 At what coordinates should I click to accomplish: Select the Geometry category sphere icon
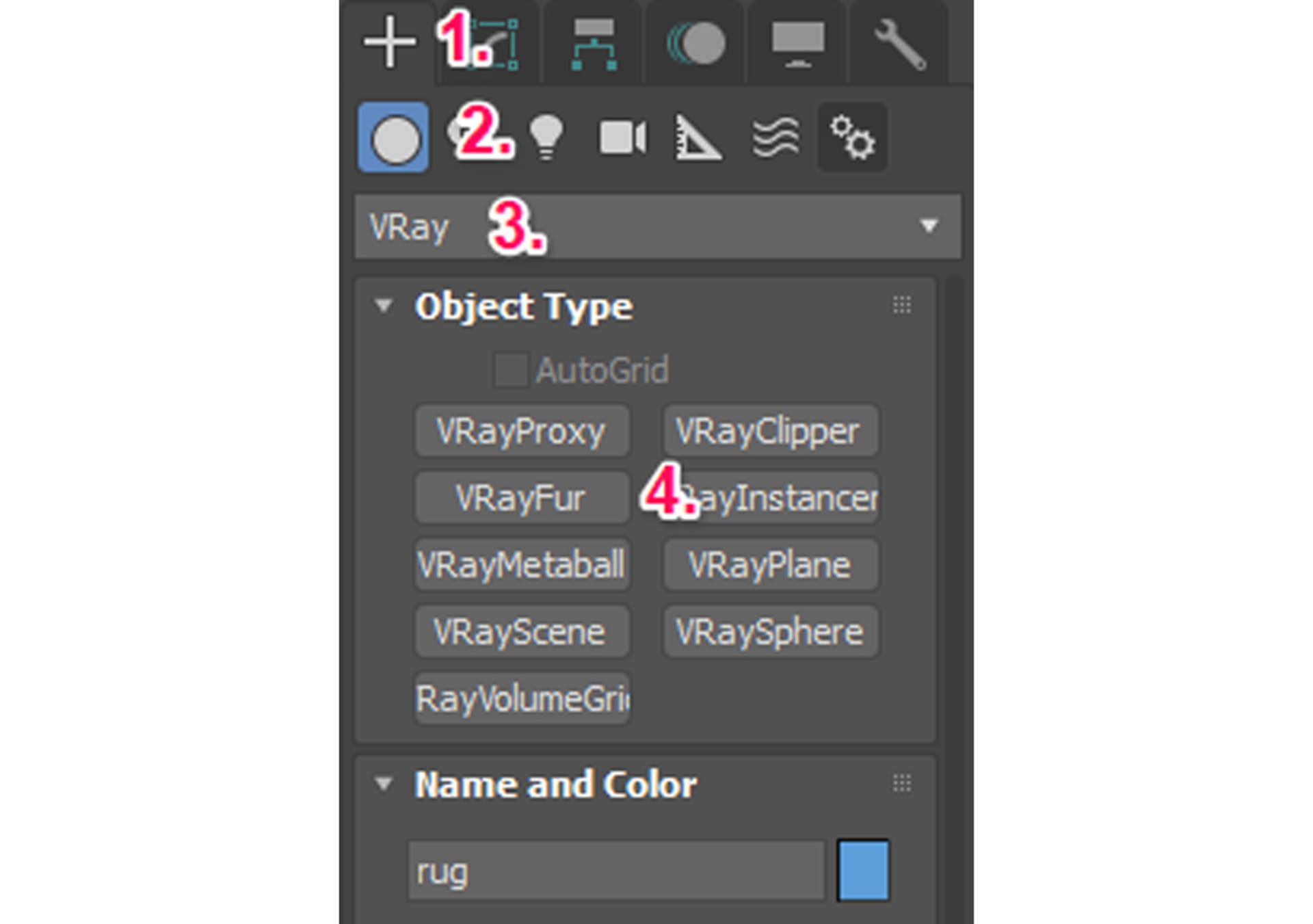pyautogui.click(x=394, y=137)
